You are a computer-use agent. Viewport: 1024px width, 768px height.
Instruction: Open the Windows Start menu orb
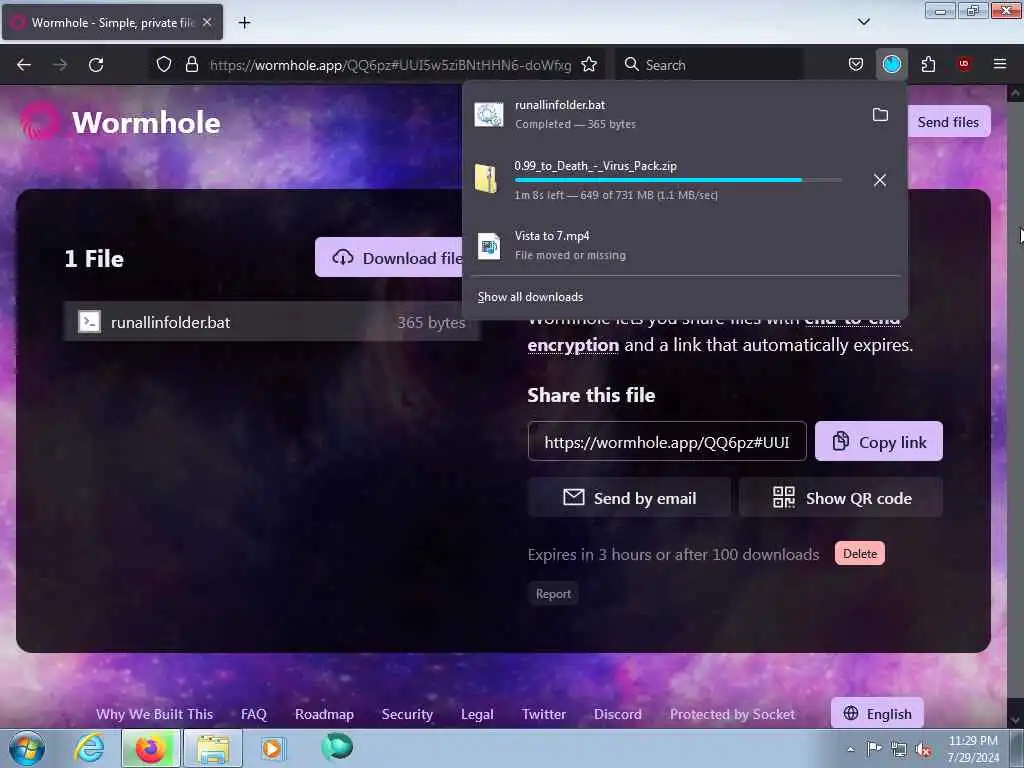[27, 748]
